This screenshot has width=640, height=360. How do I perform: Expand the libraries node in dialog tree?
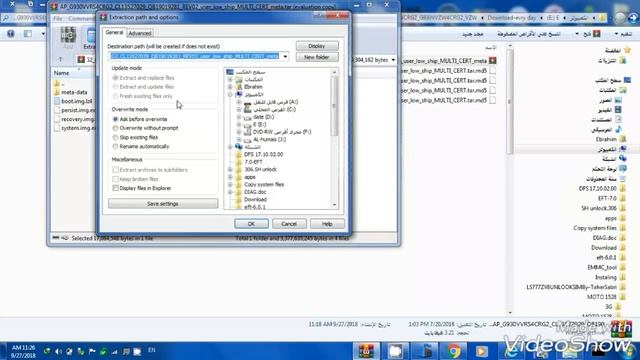(230, 80)
